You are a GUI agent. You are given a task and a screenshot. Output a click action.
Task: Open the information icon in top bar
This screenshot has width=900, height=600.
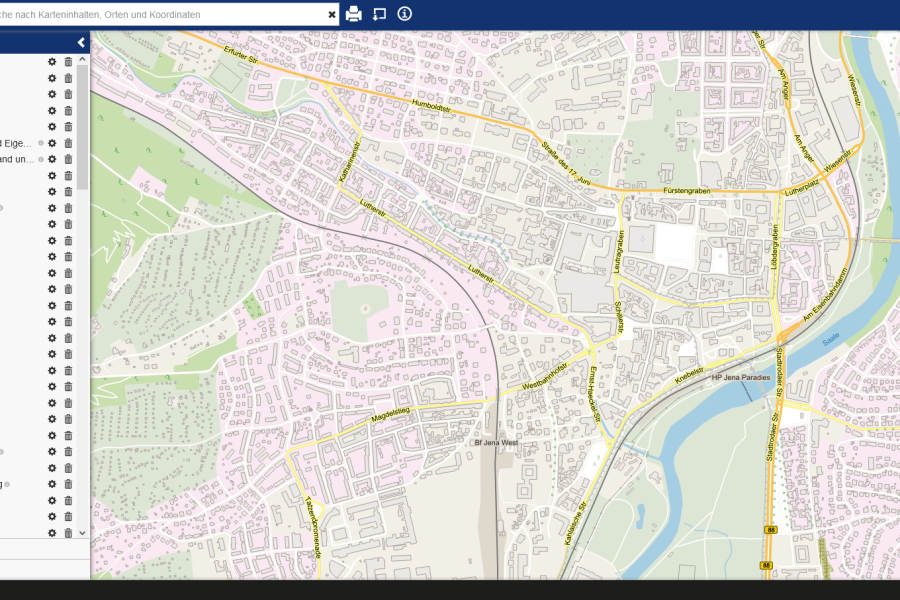click(x=405, y=13)
